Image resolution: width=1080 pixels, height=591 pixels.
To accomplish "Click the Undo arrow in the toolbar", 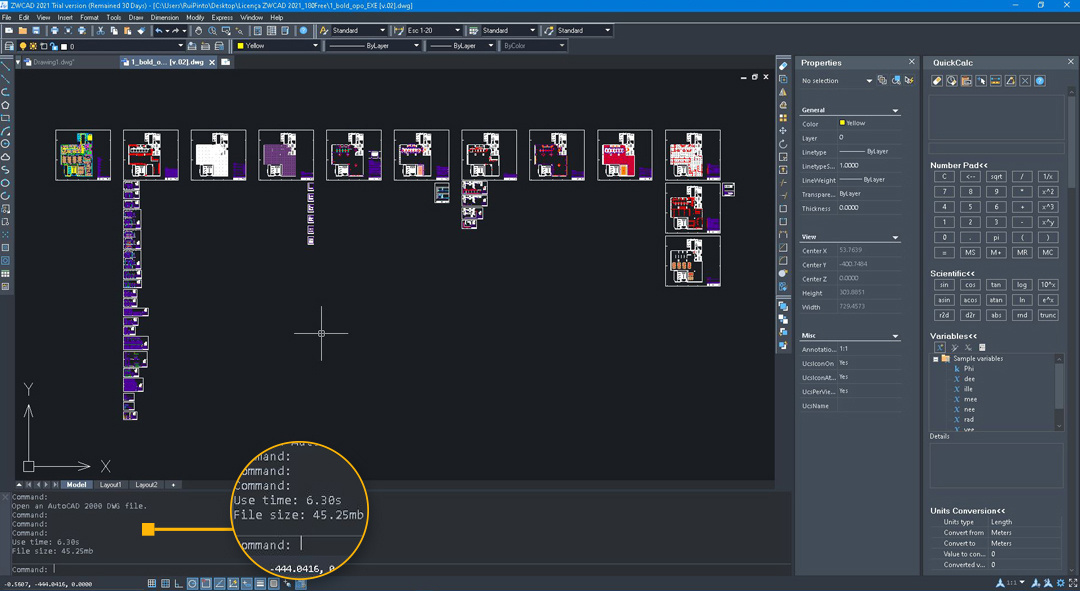I will tap(160, 31).
